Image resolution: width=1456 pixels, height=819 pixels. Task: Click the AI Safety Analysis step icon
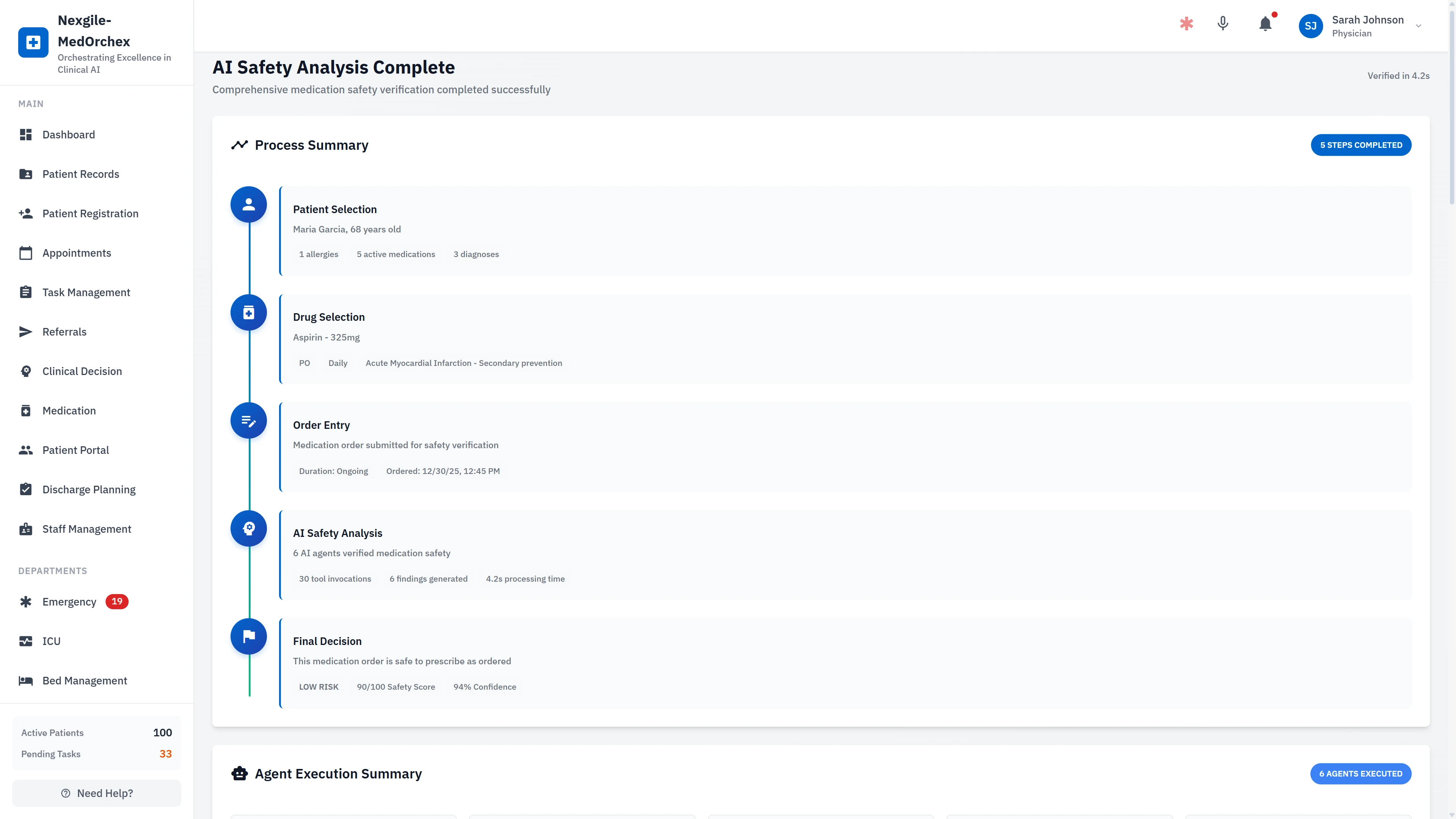pos(249,529)
